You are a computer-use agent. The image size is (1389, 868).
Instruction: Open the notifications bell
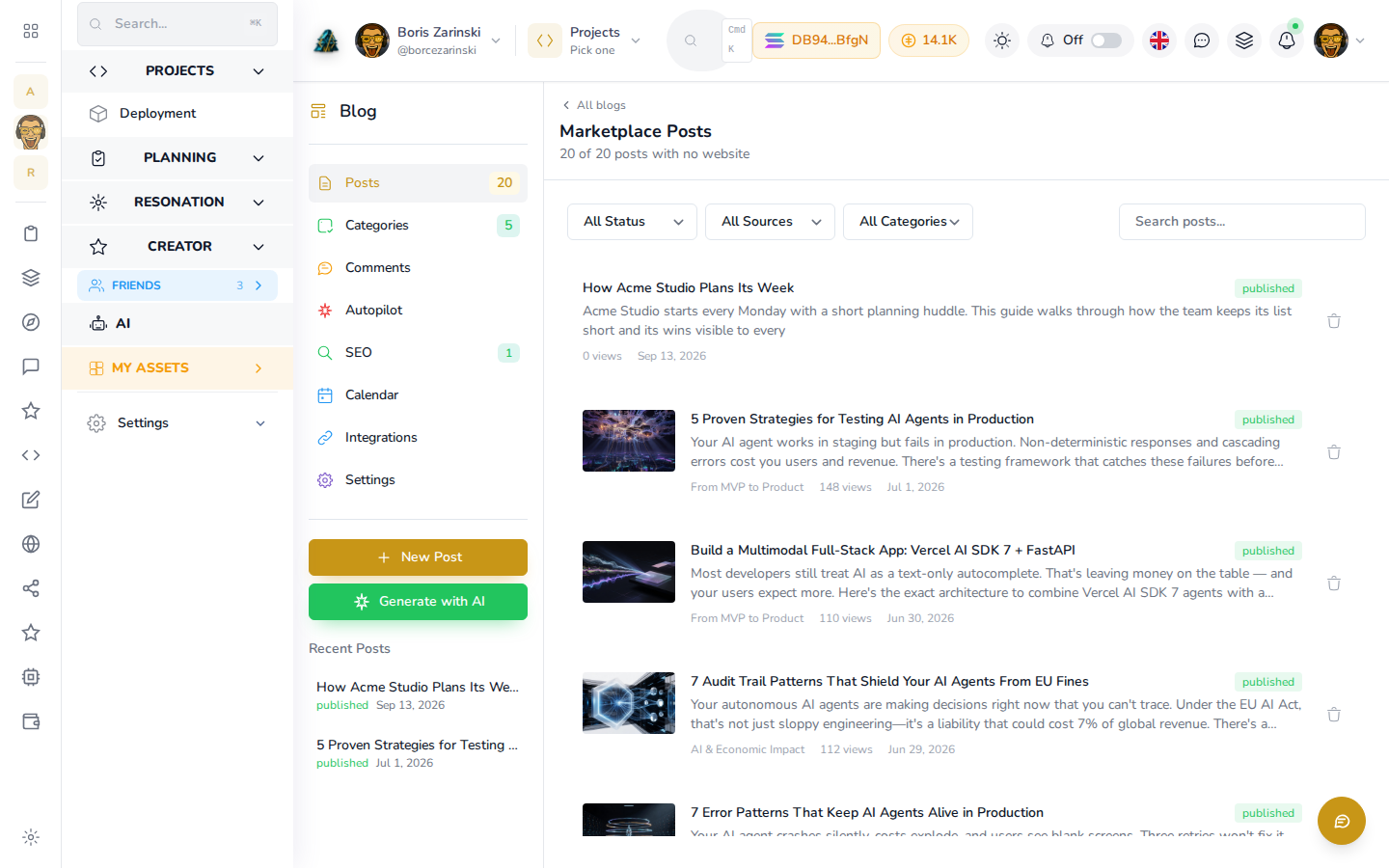tap(1287, 41)
